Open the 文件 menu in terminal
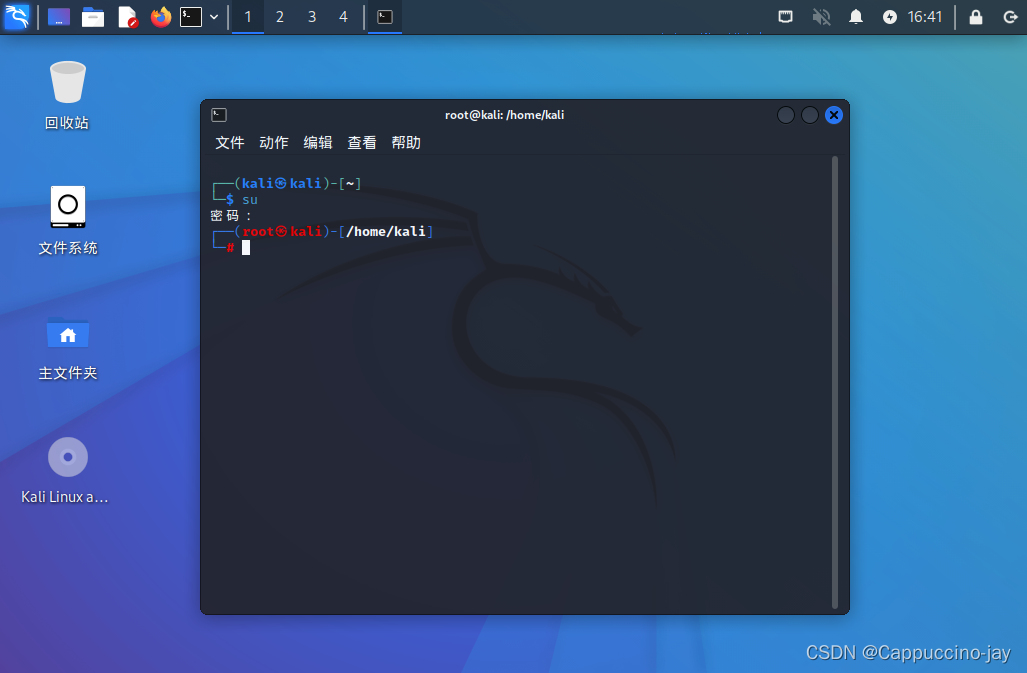The width and height of the screenshot is (1027, 673). click(x=229, y=143)
